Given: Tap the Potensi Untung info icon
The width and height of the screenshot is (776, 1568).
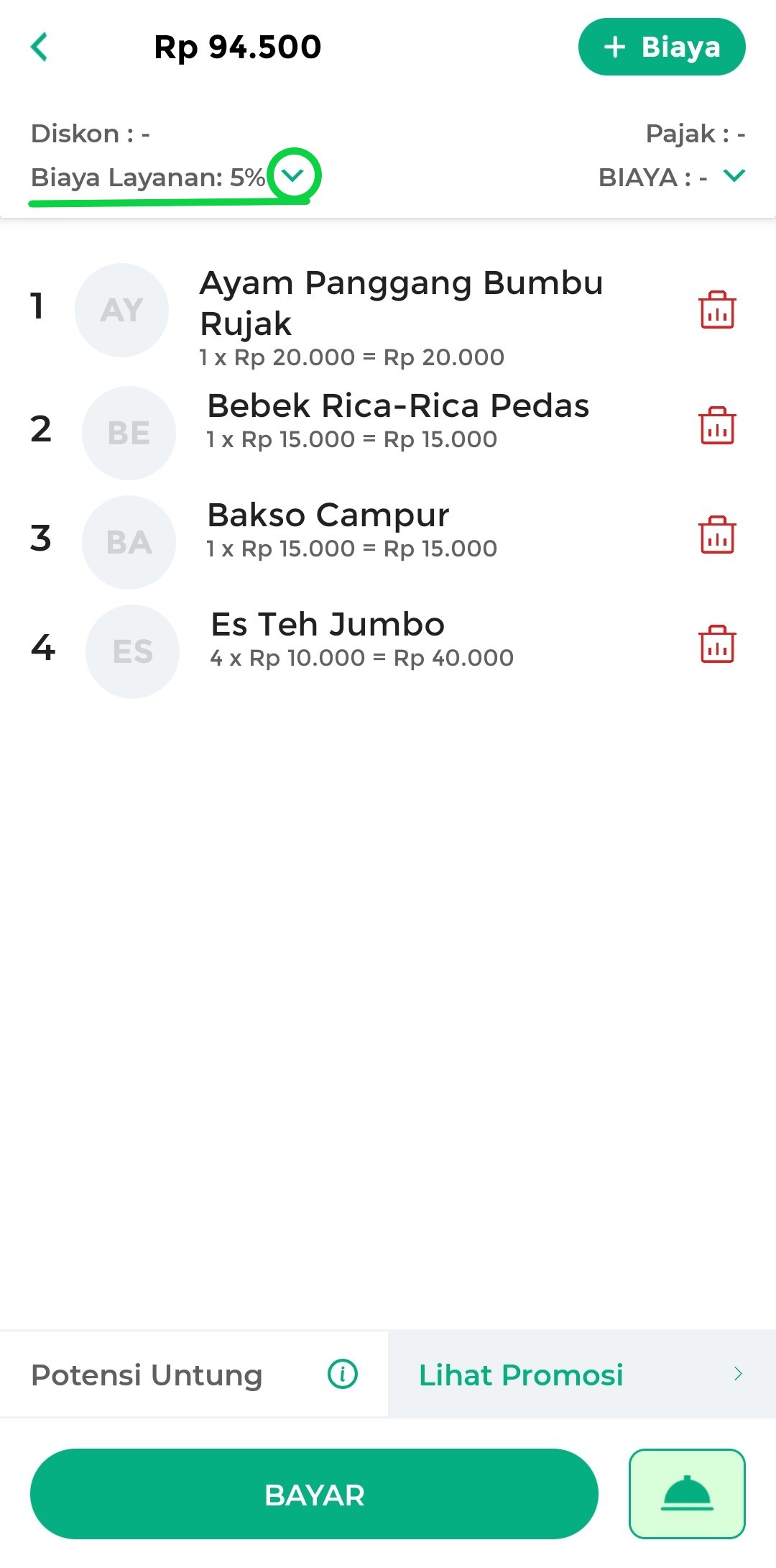Looking at the screenshot, I should point(342,1374).
